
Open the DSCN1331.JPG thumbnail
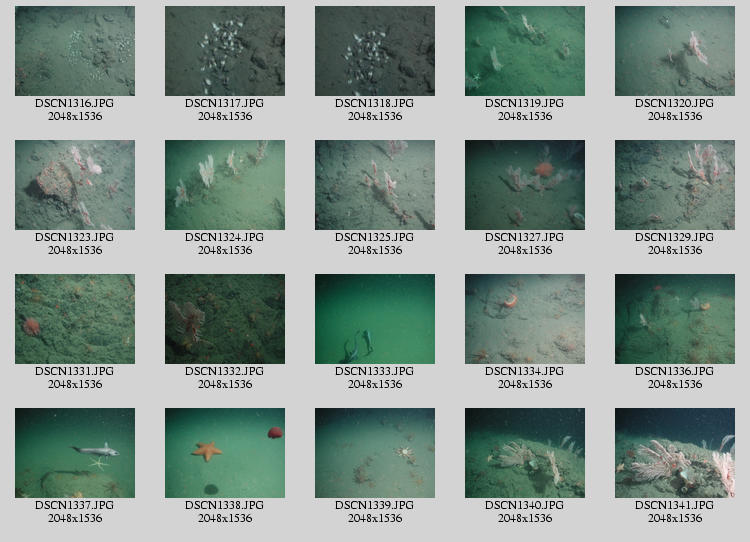75,319
